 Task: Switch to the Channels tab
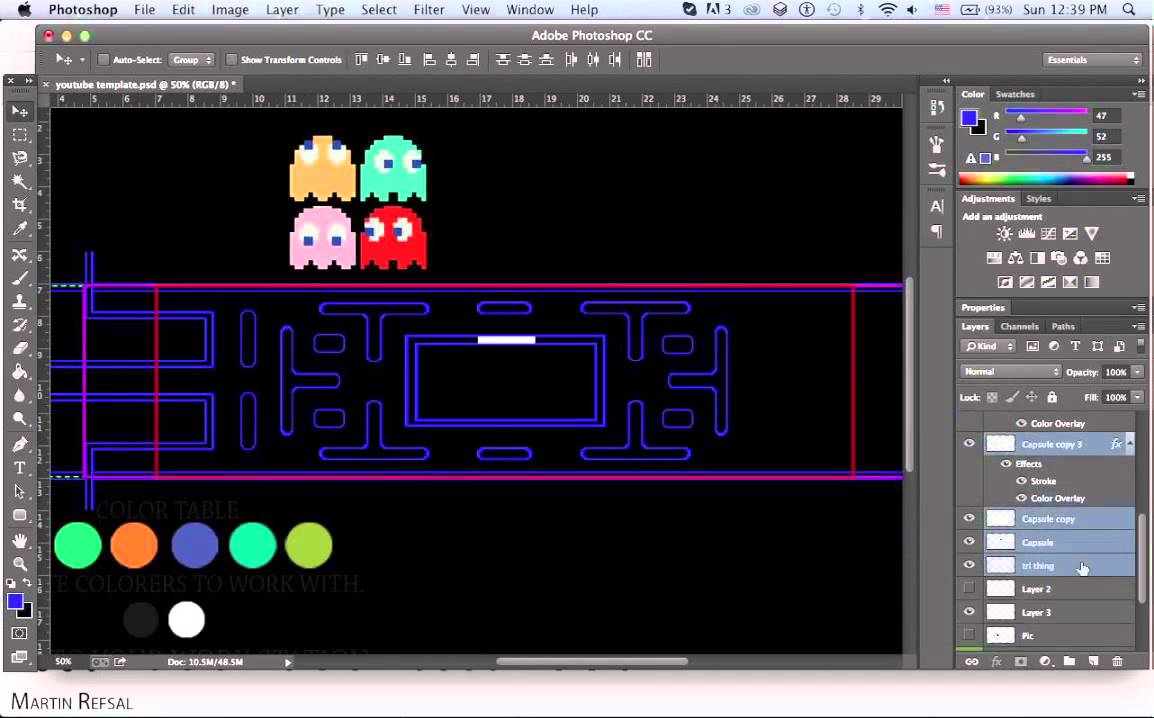(x=1019, y=326)
